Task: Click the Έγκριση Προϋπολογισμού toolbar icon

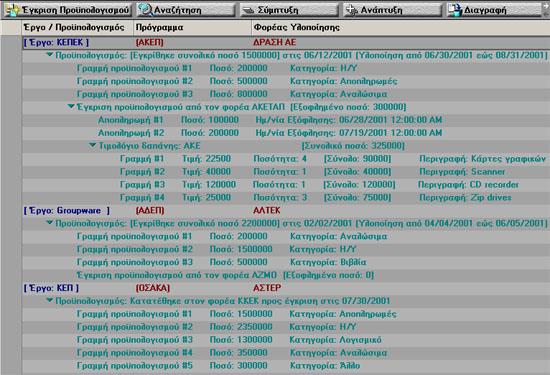Action: 11,10
